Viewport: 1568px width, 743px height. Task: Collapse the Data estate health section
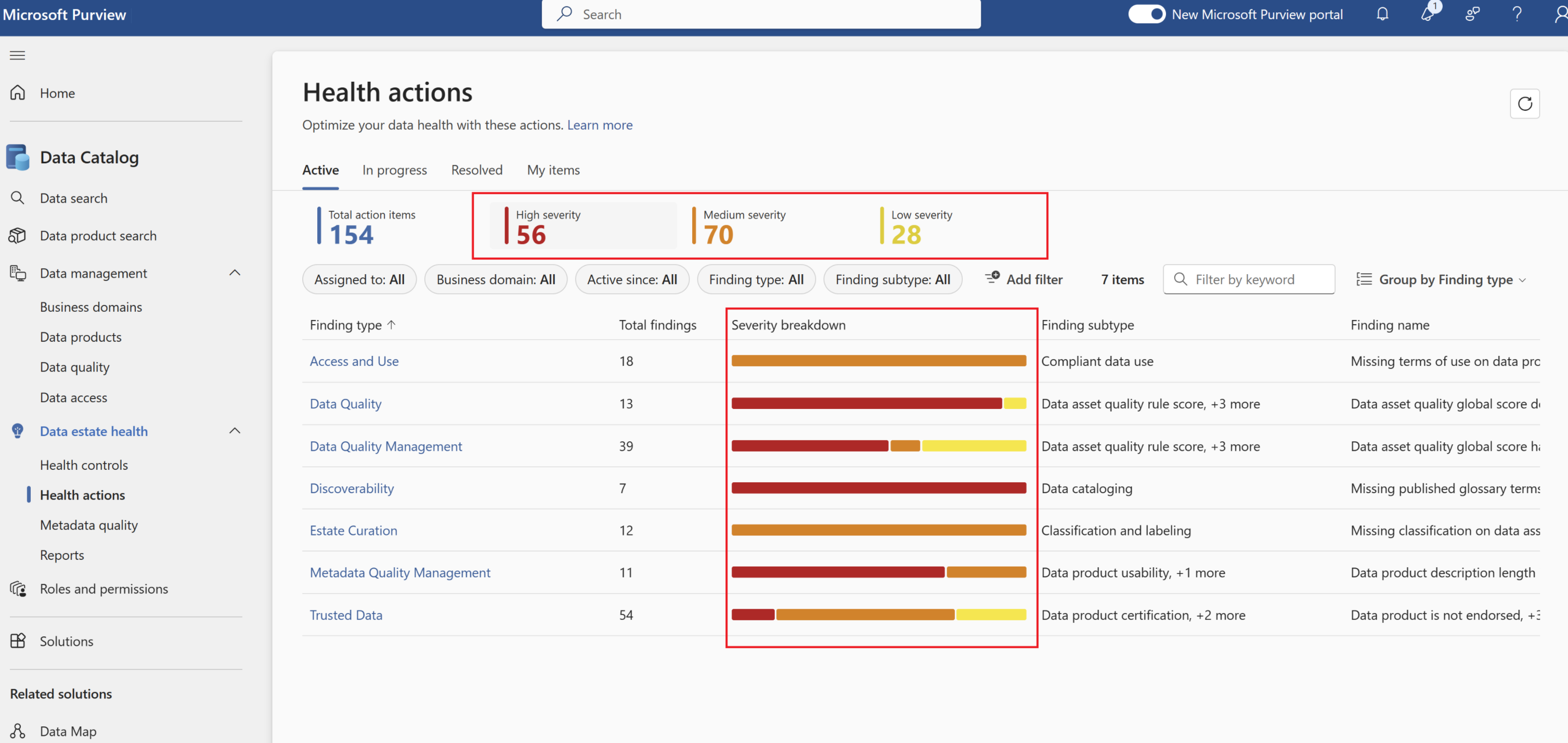click(x=235, y=431)
